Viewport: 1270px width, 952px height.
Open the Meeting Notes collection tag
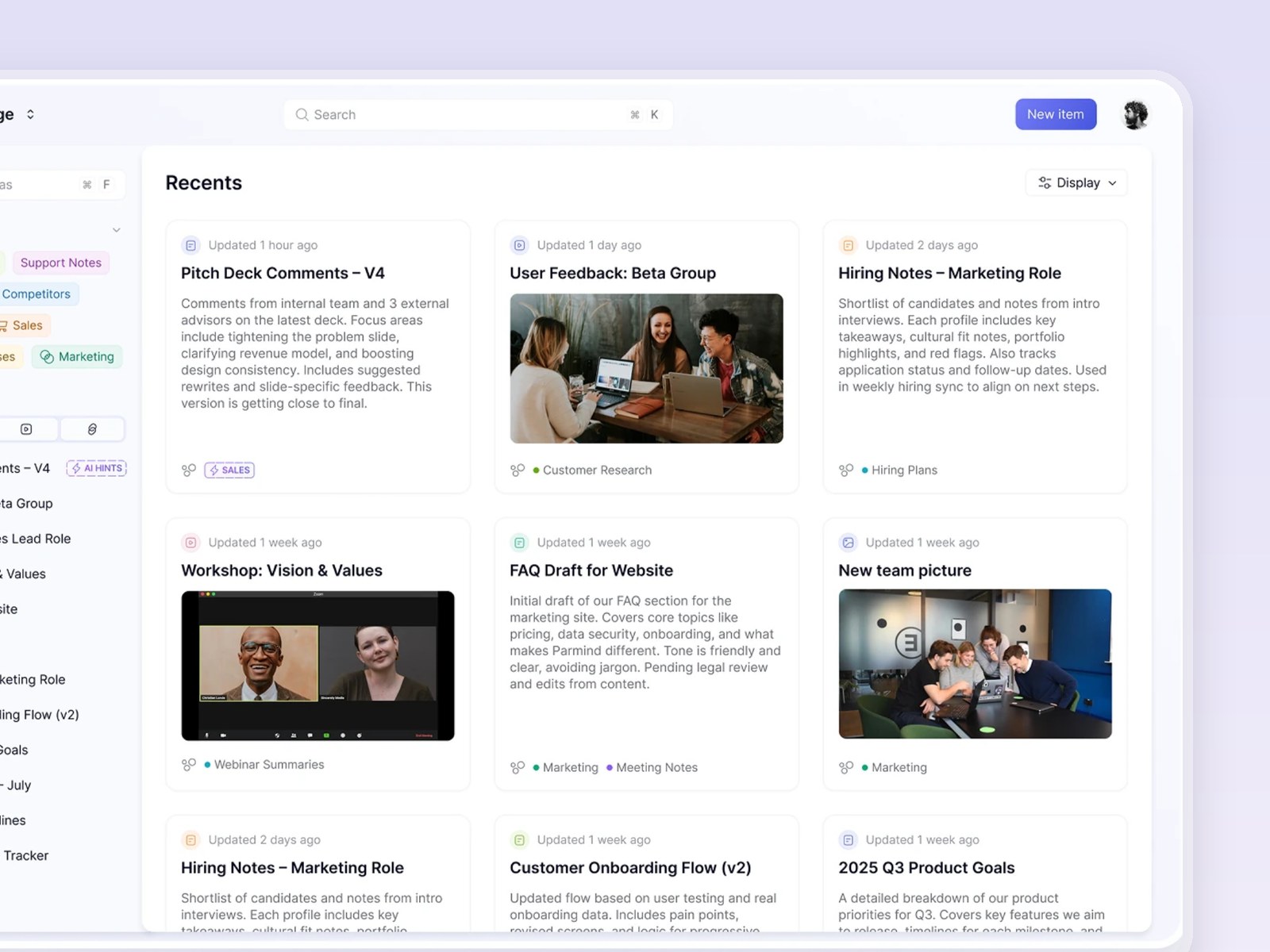pyautogui.click(x=652, y=768)
